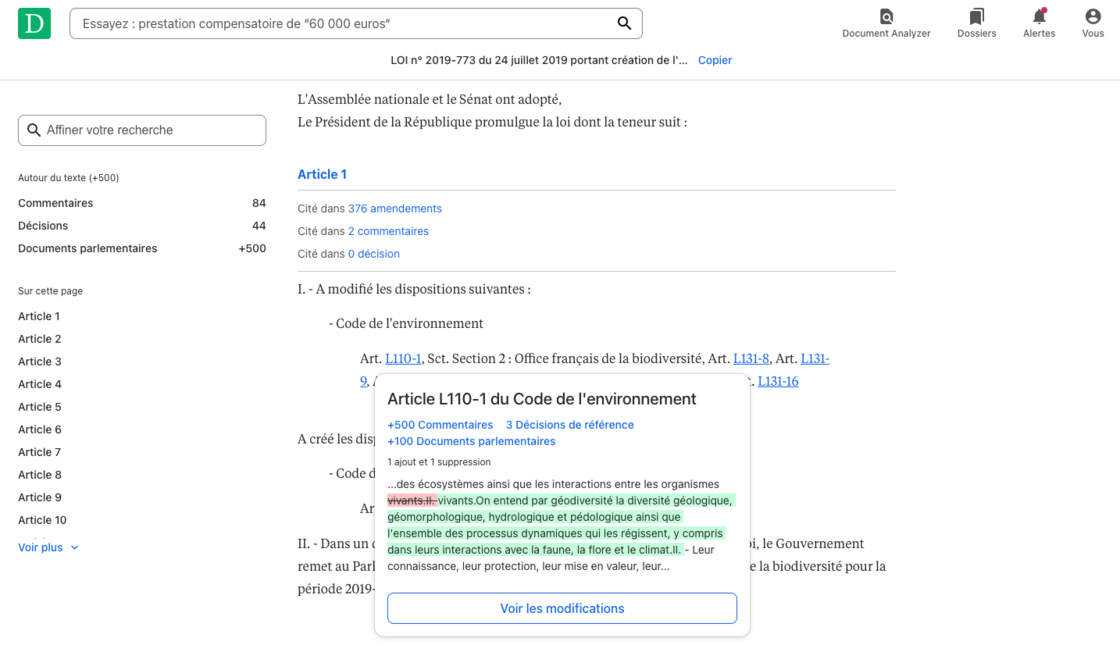
Task: Open 3 Décisions de référence in popup
Action: coord(569,425)
